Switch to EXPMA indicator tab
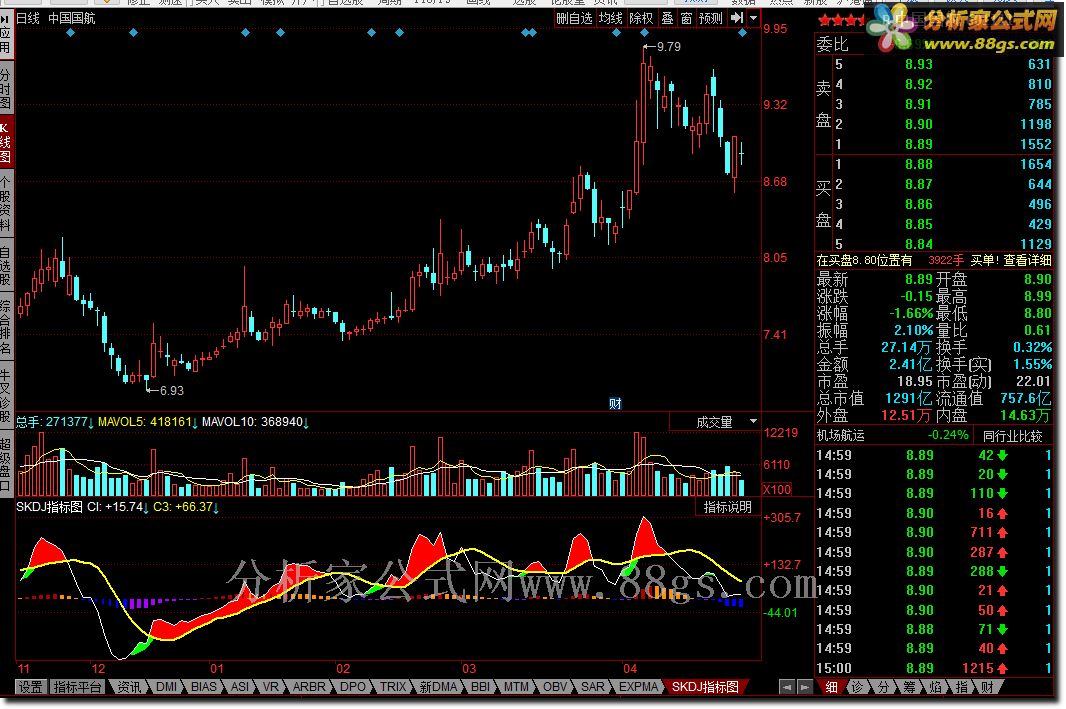This screenshot has height=709, width=1066. [x=638, y=687]
